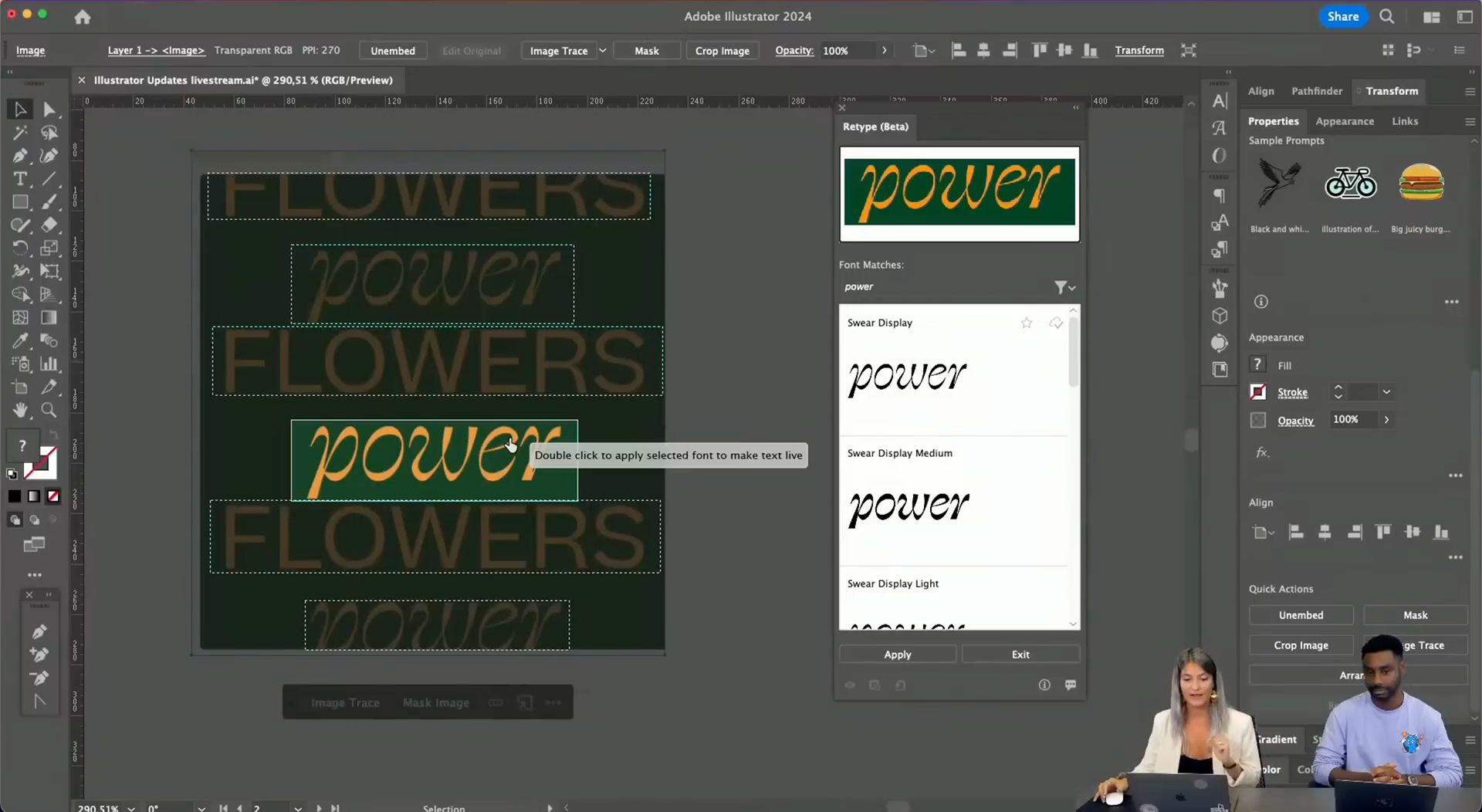Select the Zoom tool
The width and height of the screenshot is (1482, 812).
[49, 410]
